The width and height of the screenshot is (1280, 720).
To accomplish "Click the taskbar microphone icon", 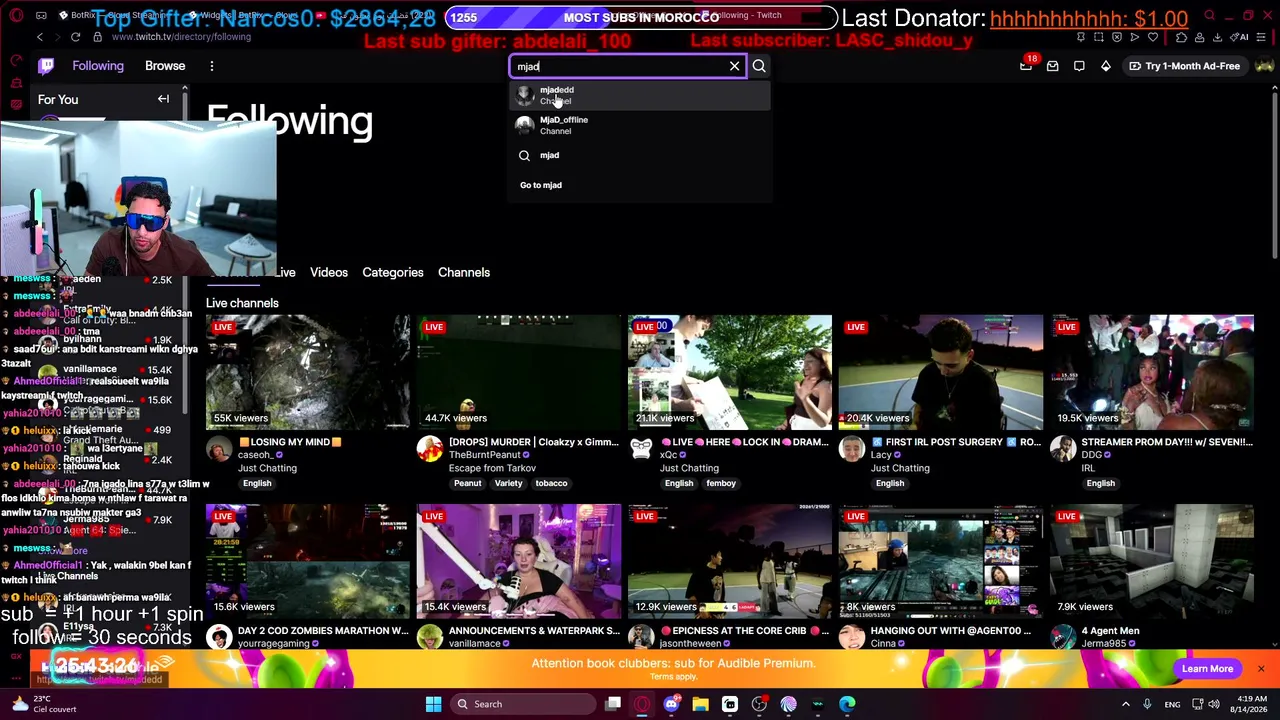I will click(1147, 704).
